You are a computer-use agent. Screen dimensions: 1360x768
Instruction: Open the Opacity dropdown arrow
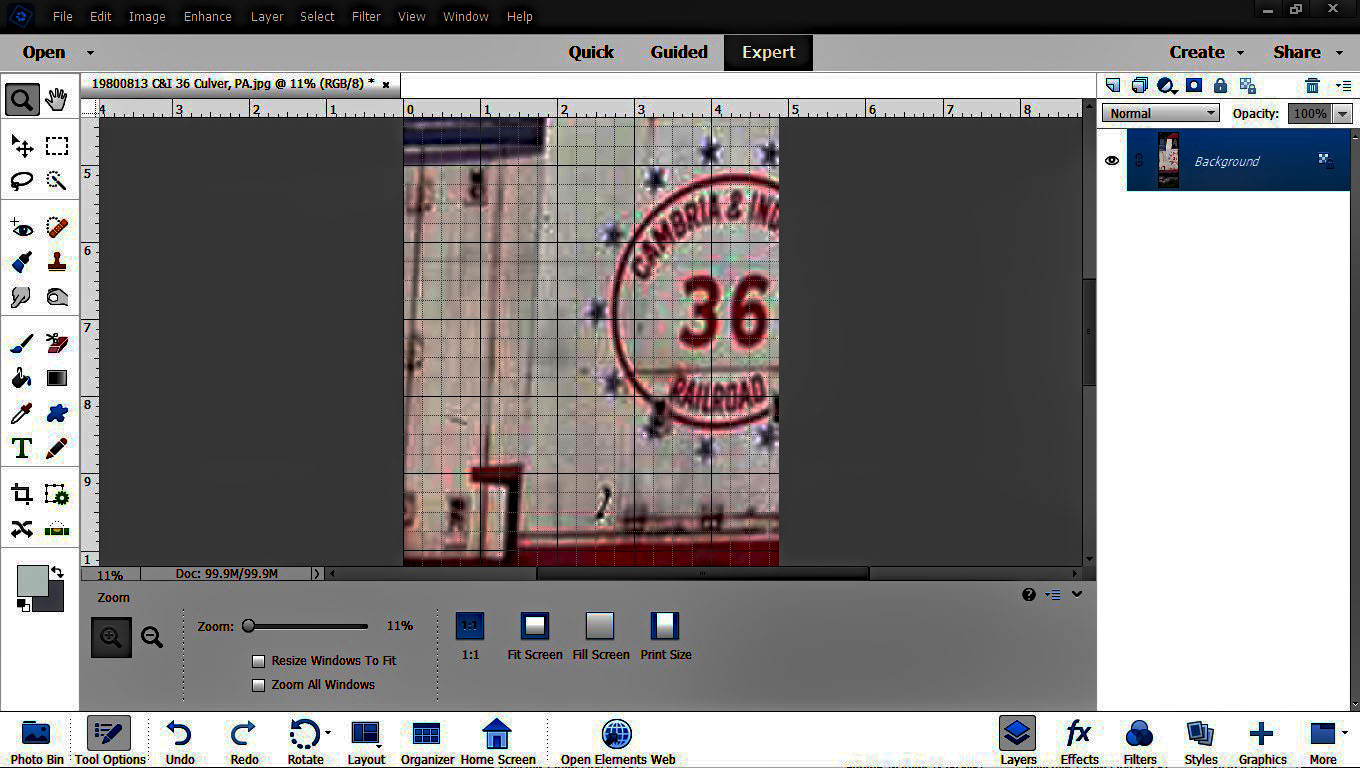(x=1343, y=113)
